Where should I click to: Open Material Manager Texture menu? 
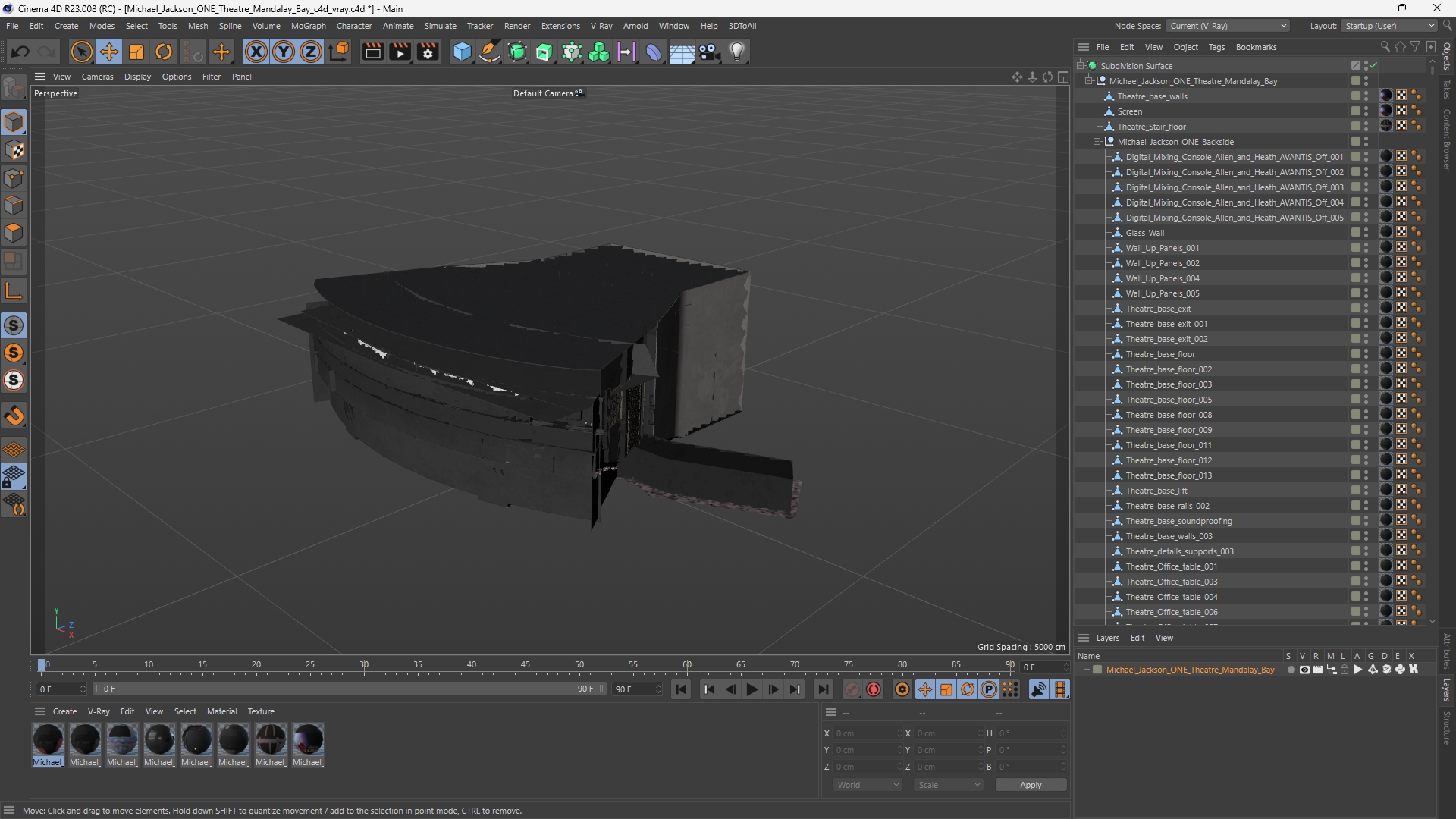[261, 711]
